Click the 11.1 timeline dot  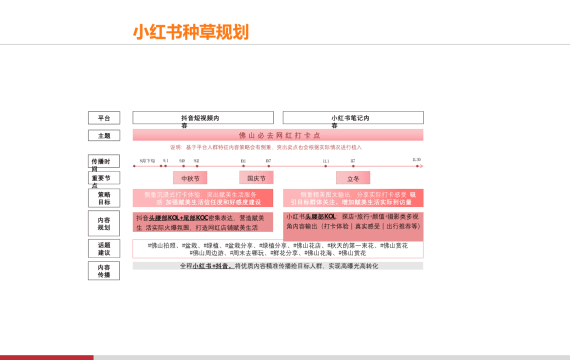[x=326, y=166]
